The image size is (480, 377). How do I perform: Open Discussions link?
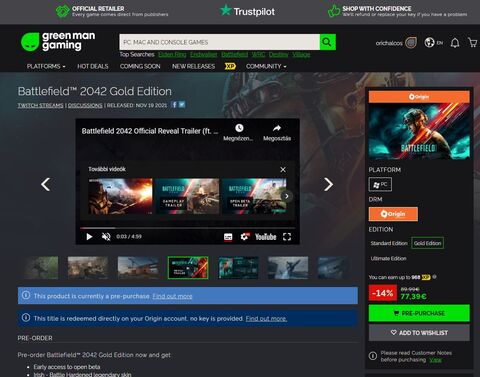pyautogui.click(x=85, y=105)
